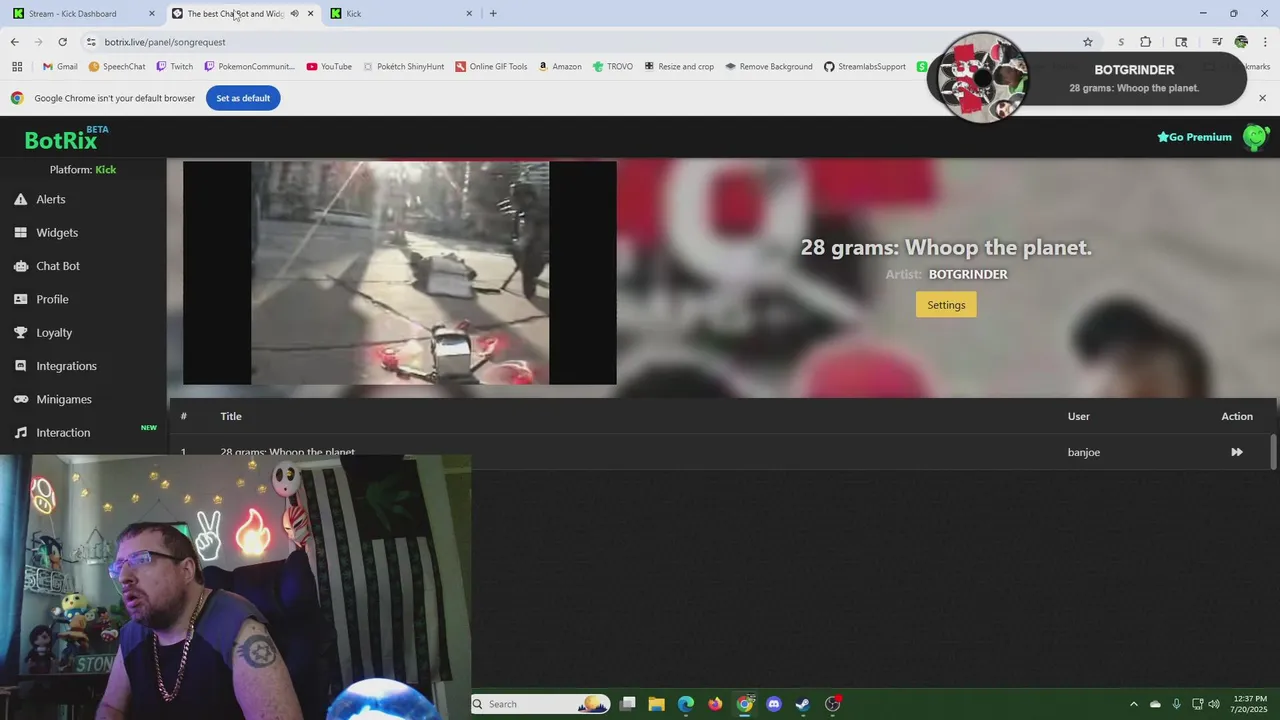Open the Chat Bot robot icon
This screenshot has width=1280, height=720.
(20, 266)
